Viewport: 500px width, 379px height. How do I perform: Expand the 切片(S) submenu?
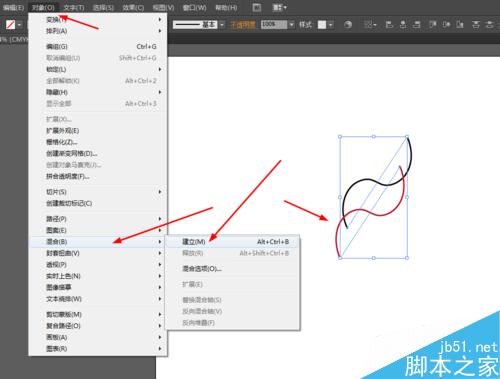(98, 192)
